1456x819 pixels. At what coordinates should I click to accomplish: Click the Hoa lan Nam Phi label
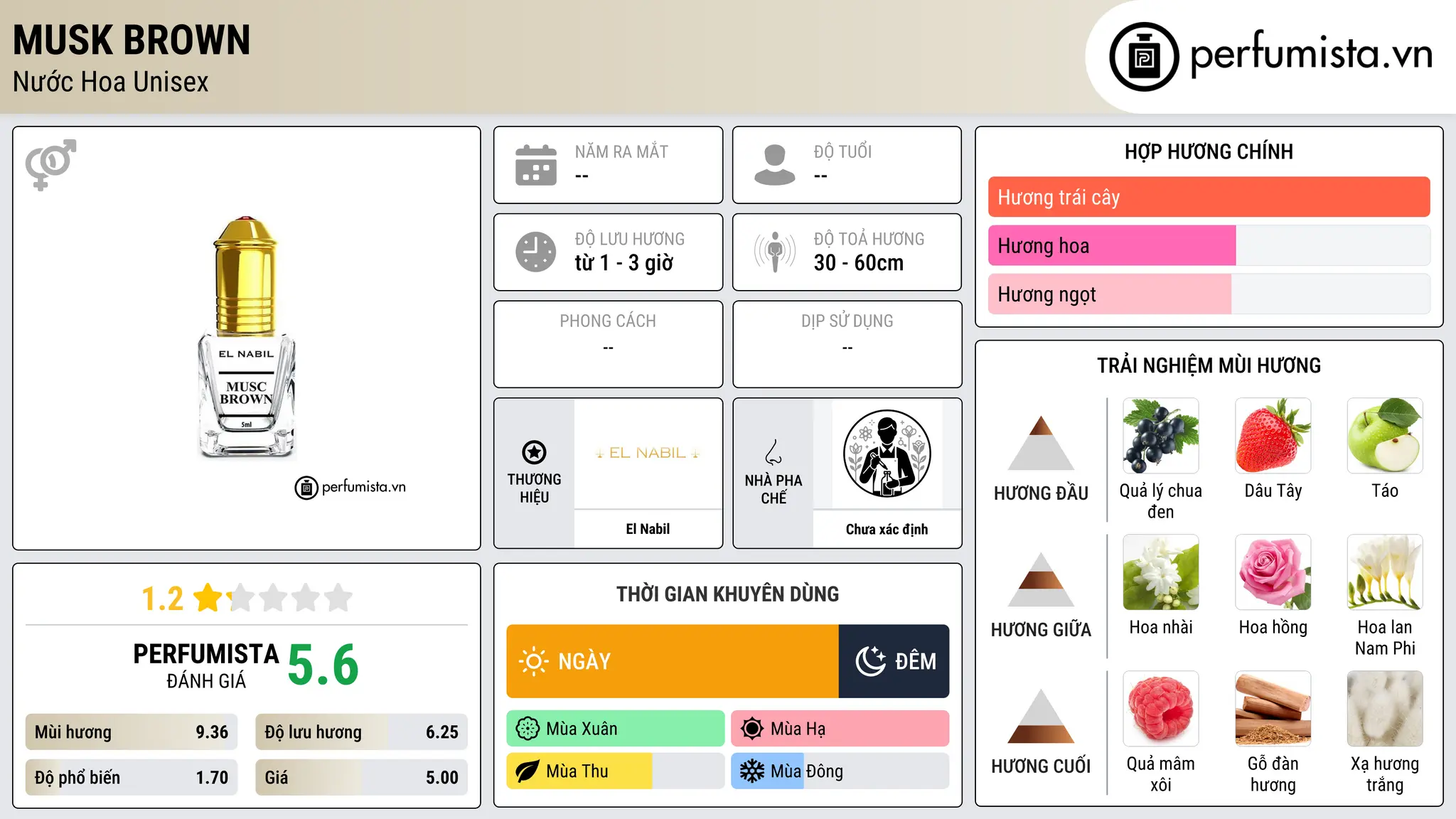pyautogui.click(x=1385, y=638)
